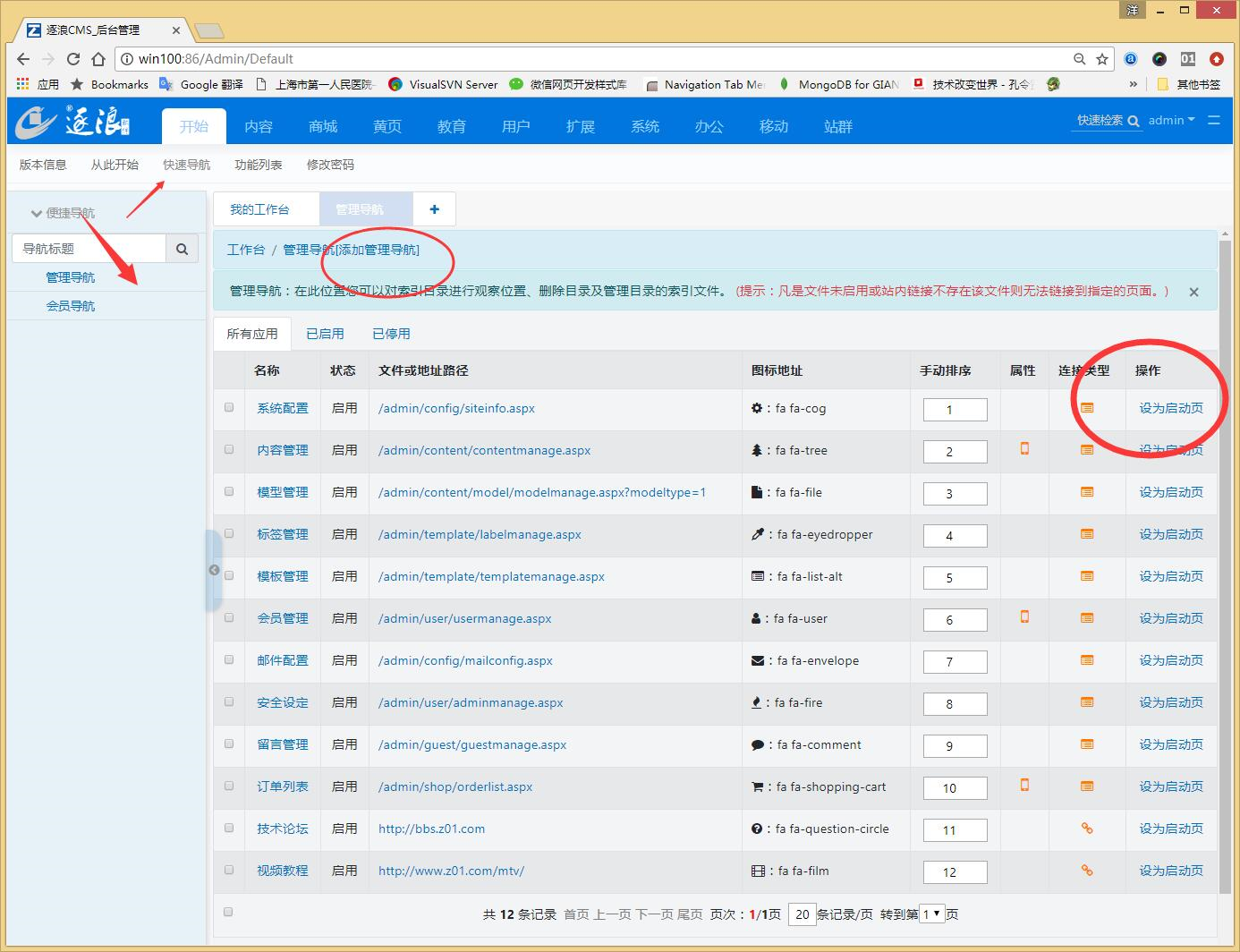1240x952 pixels.
Task: Click red Chrome extension icon
Action: 1216,59
